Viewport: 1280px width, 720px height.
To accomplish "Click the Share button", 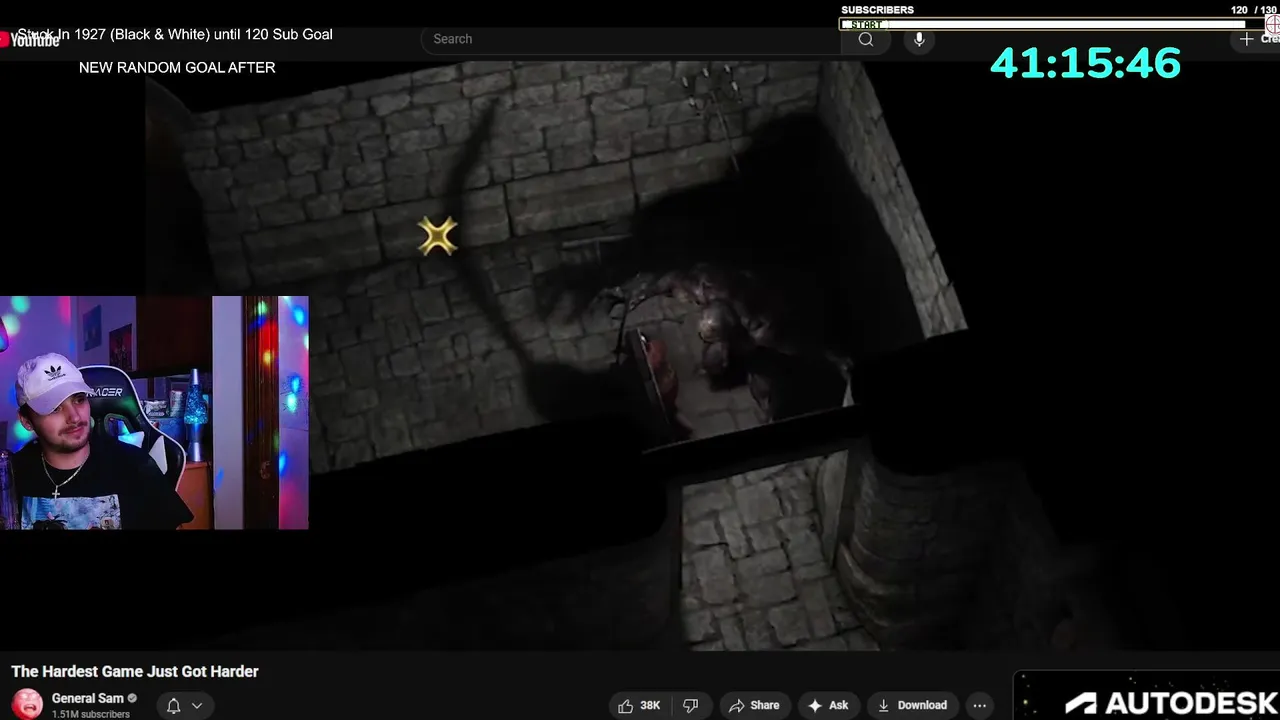I will pyautogui.click(x=754, y=705).
